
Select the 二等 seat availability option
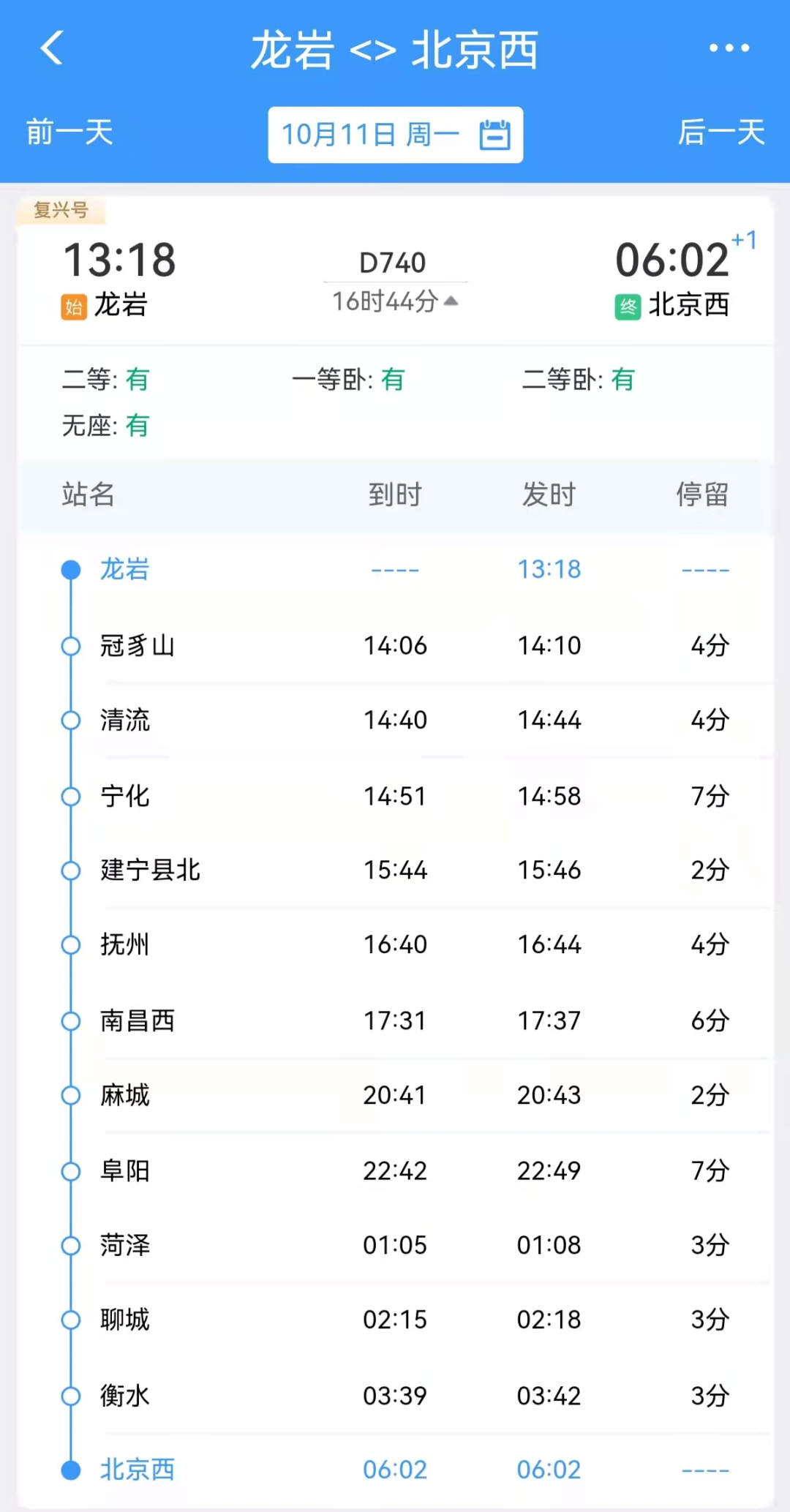(x=106, y=380)
